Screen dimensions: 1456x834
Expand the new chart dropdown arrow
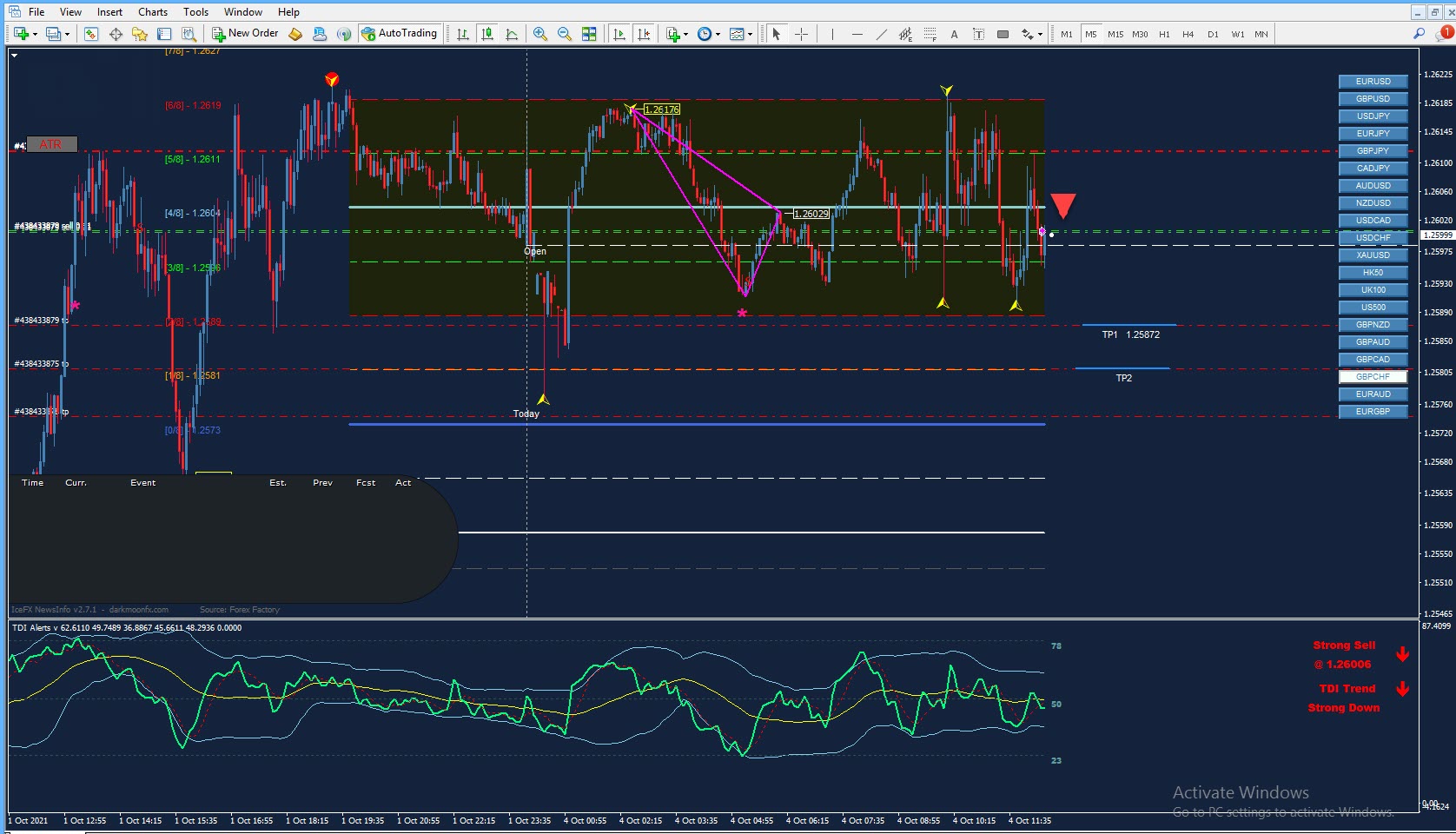pyautogui.click(x=35, y=35)
